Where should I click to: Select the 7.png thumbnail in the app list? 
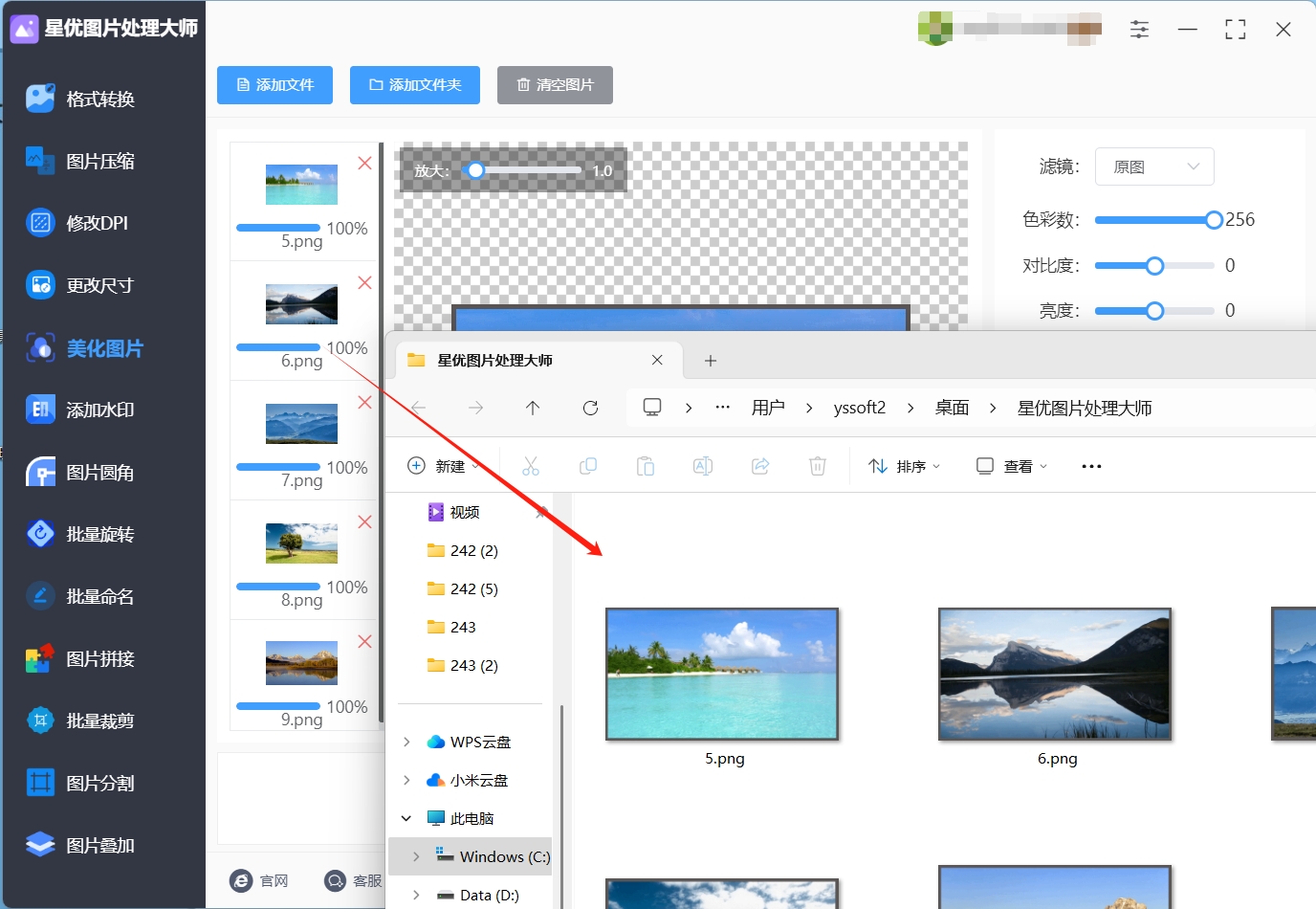(x=301, y=424)
